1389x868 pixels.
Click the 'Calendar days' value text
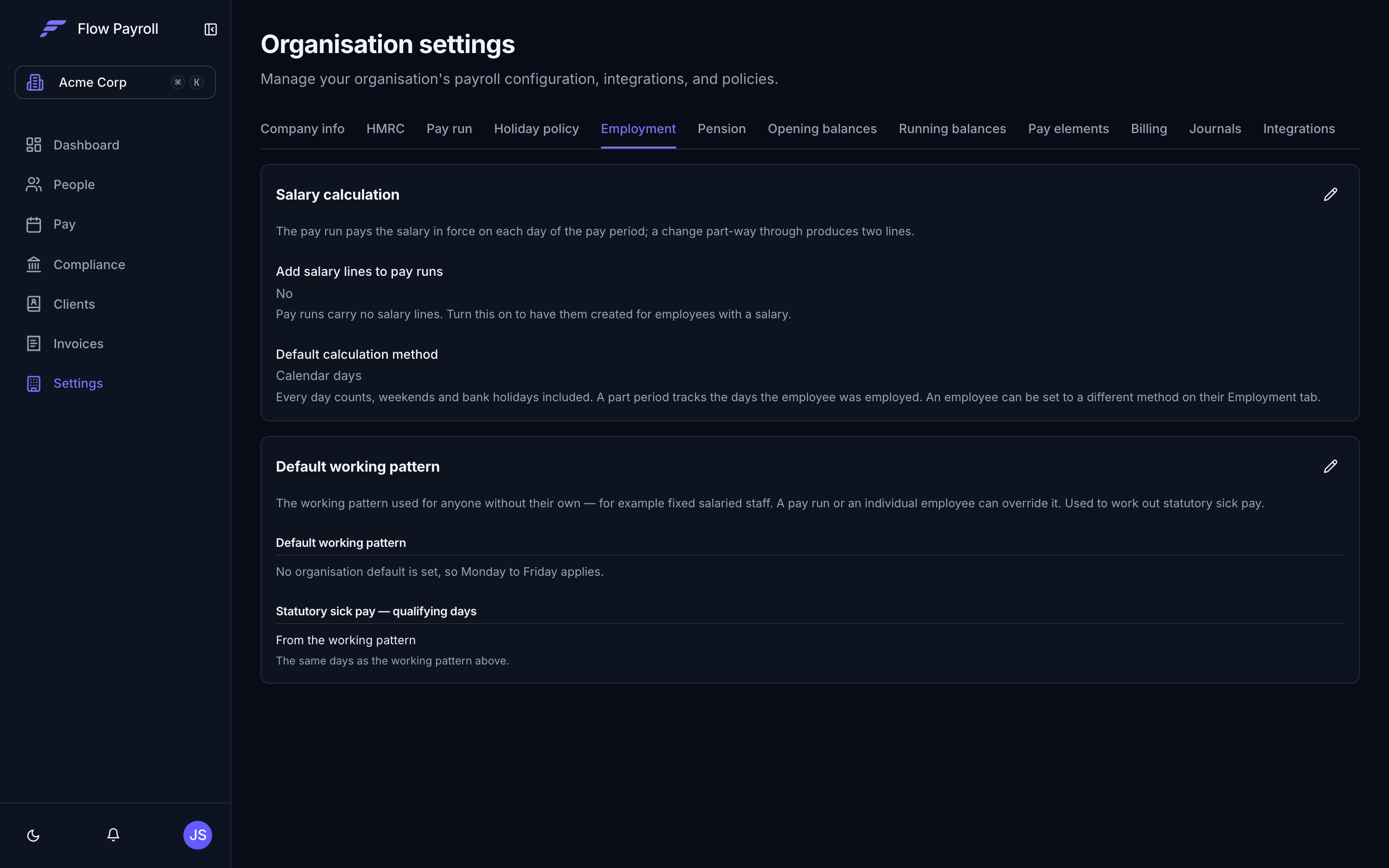pos(318,376)
